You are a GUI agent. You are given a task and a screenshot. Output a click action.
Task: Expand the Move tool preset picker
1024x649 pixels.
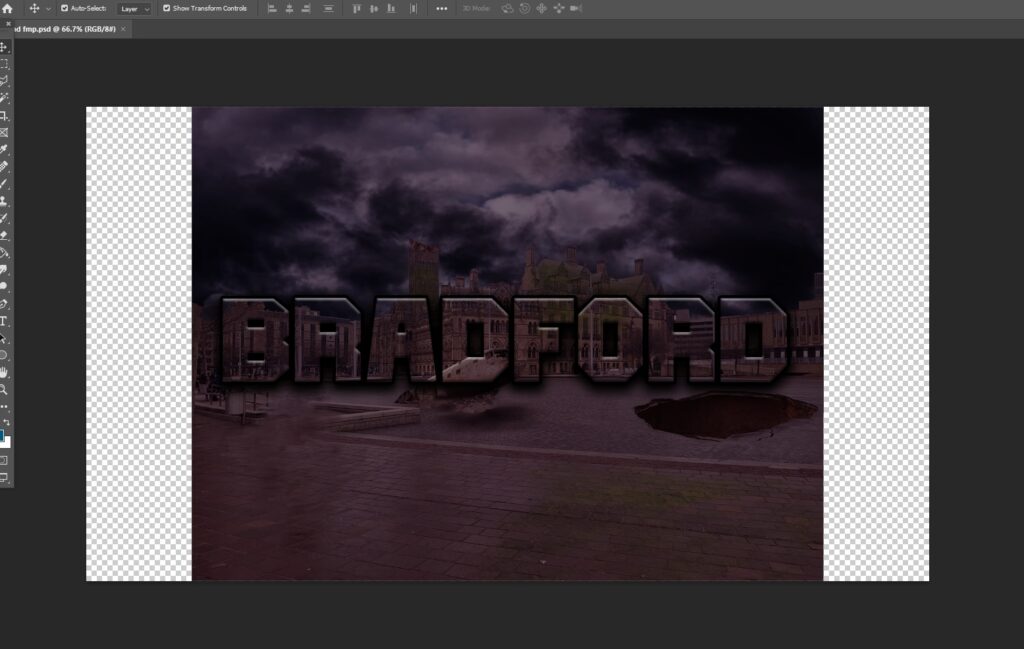(x=48, y=8)
